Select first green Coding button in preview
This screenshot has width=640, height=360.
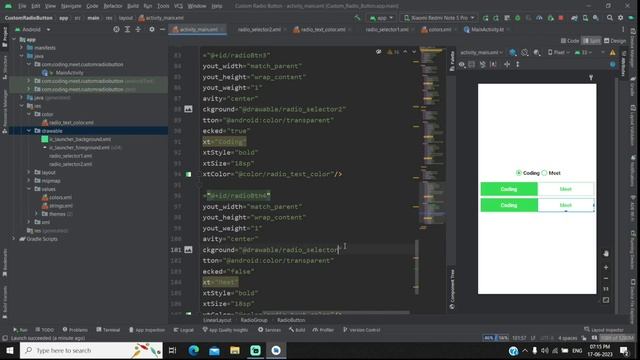[x=509, y=189]
